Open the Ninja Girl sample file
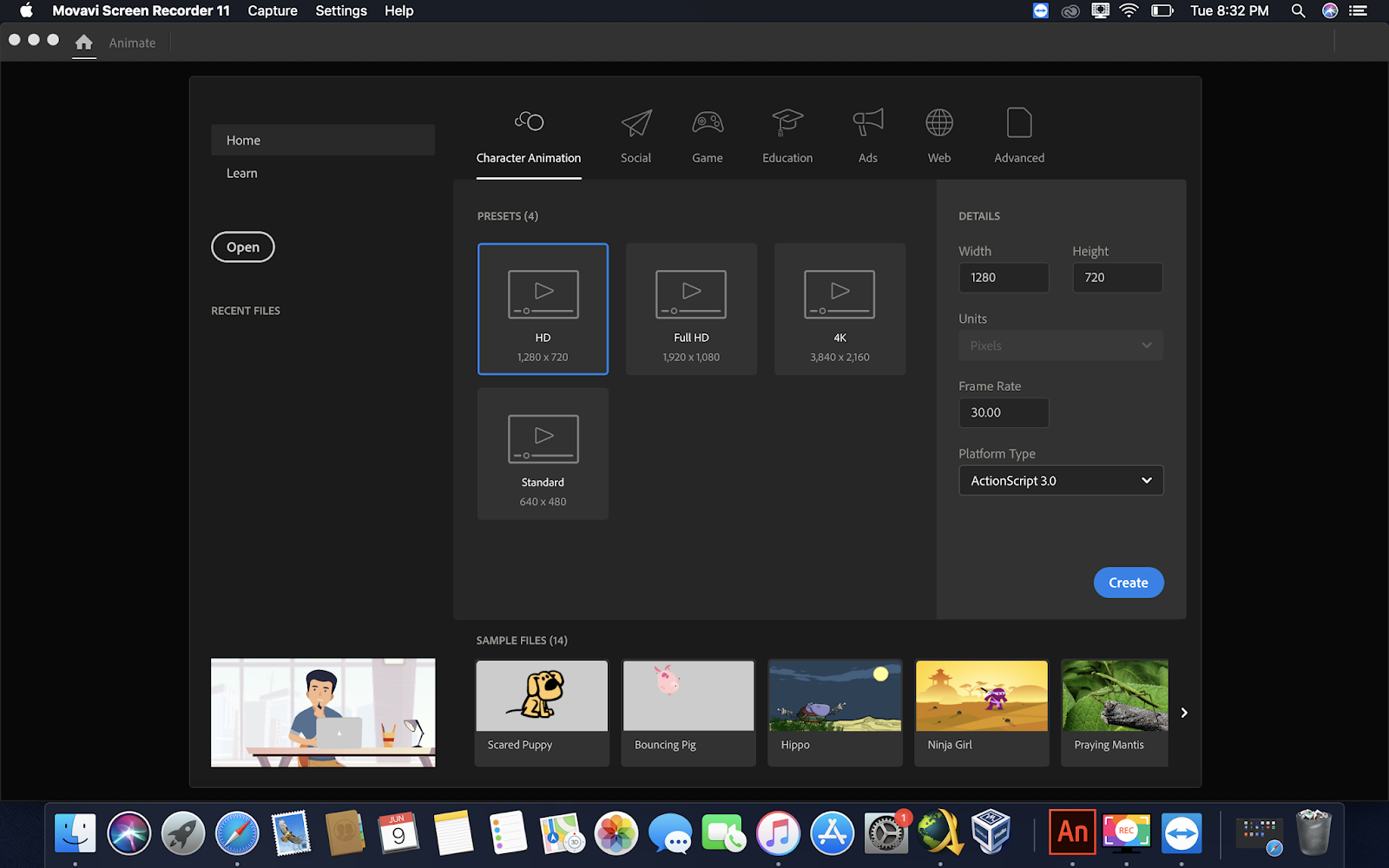The image size is (1389, 868). [982, 713]
